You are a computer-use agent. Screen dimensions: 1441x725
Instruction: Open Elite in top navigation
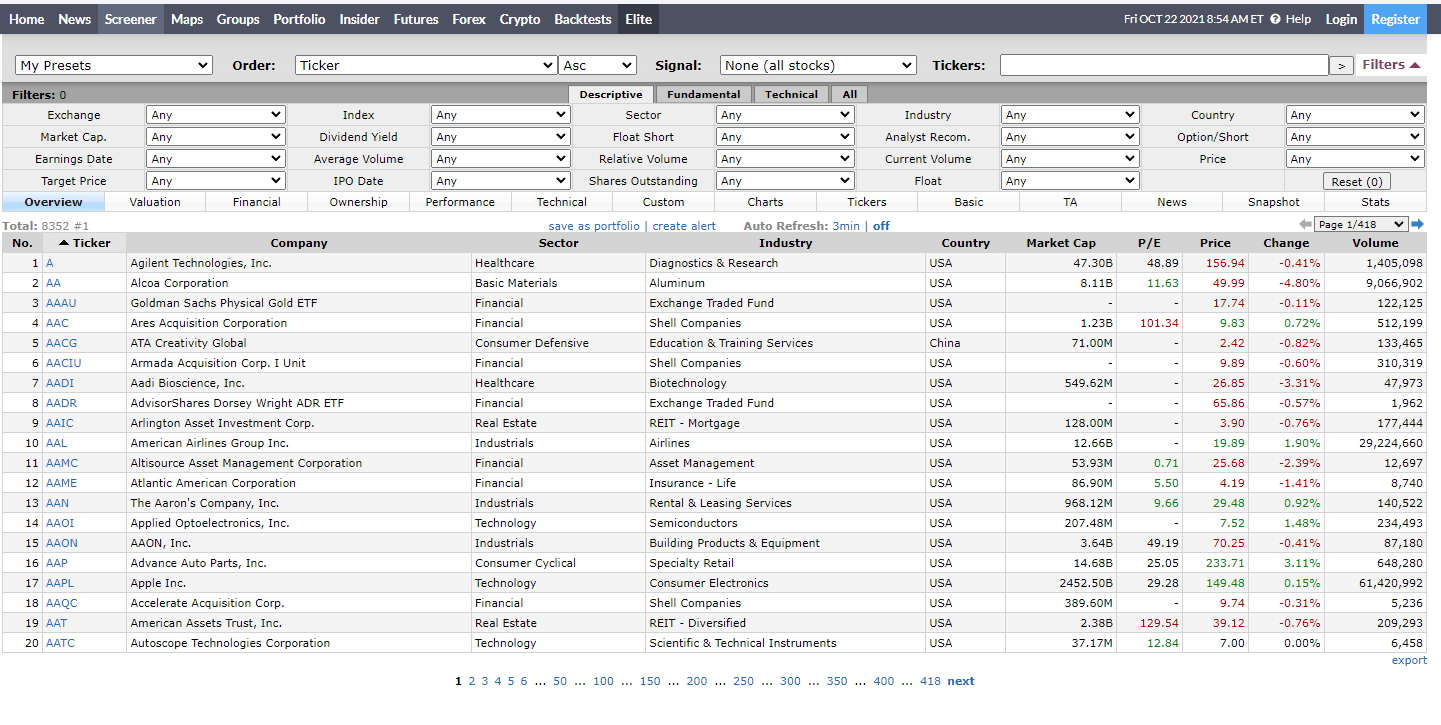(638, 19)
